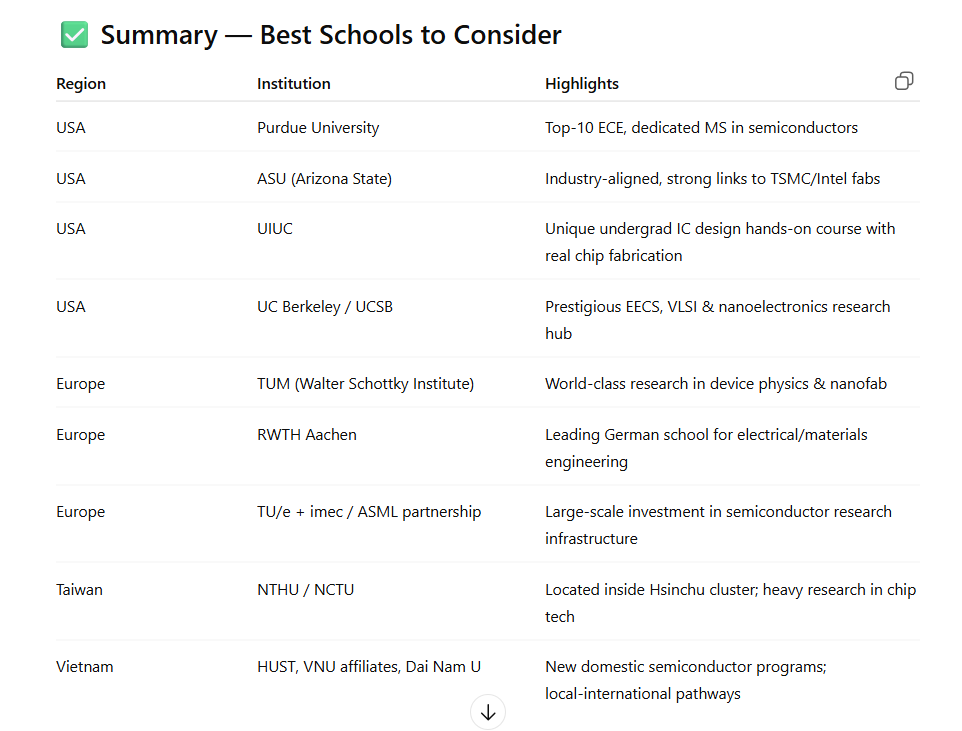Screen dimensions: 962x731
Task: Click the World-class research in device physics text
Action: point(715,384)
